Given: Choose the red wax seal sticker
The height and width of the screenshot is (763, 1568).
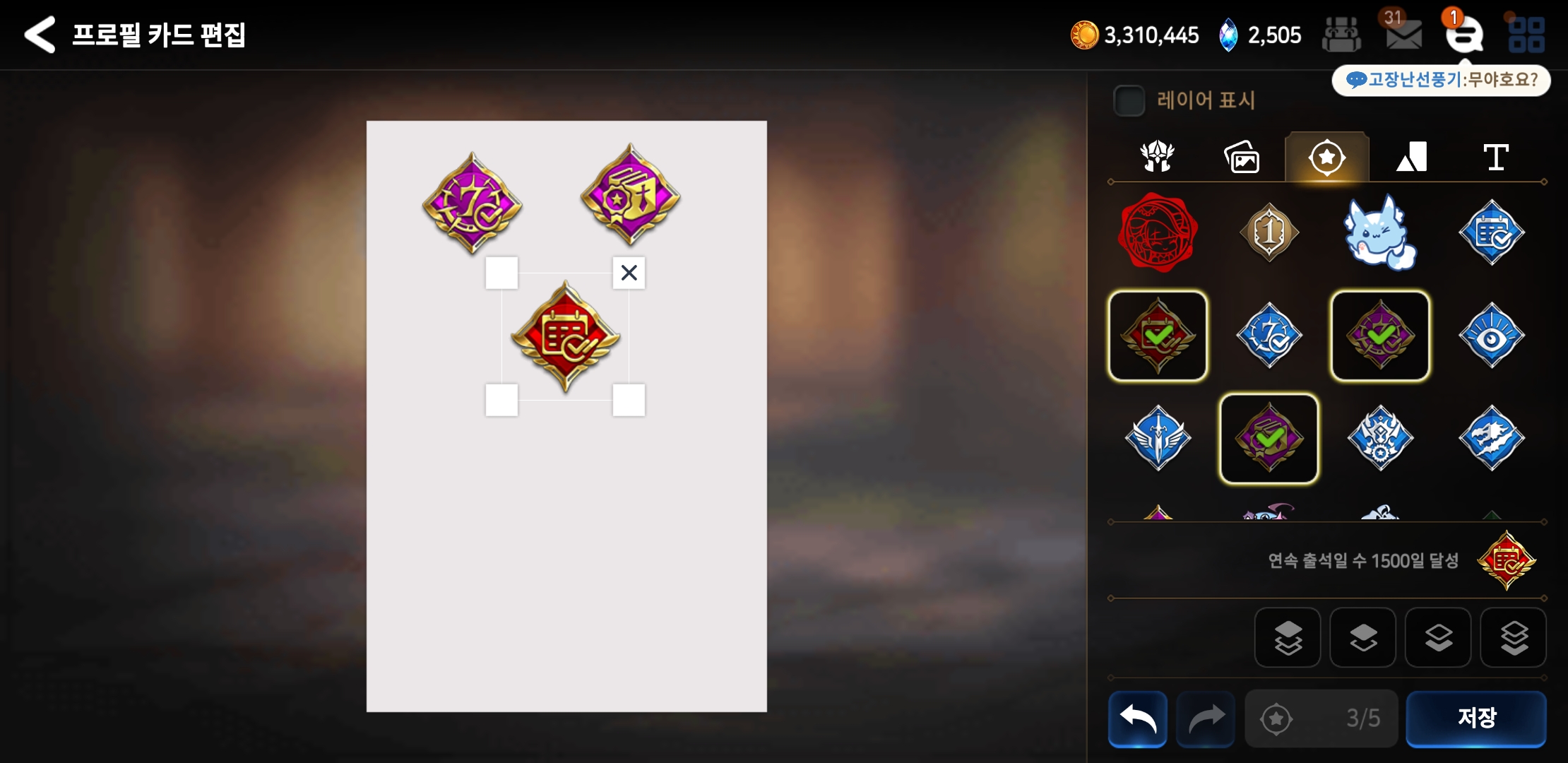Looking at the screenshot, I should [x=1158, y=232].
